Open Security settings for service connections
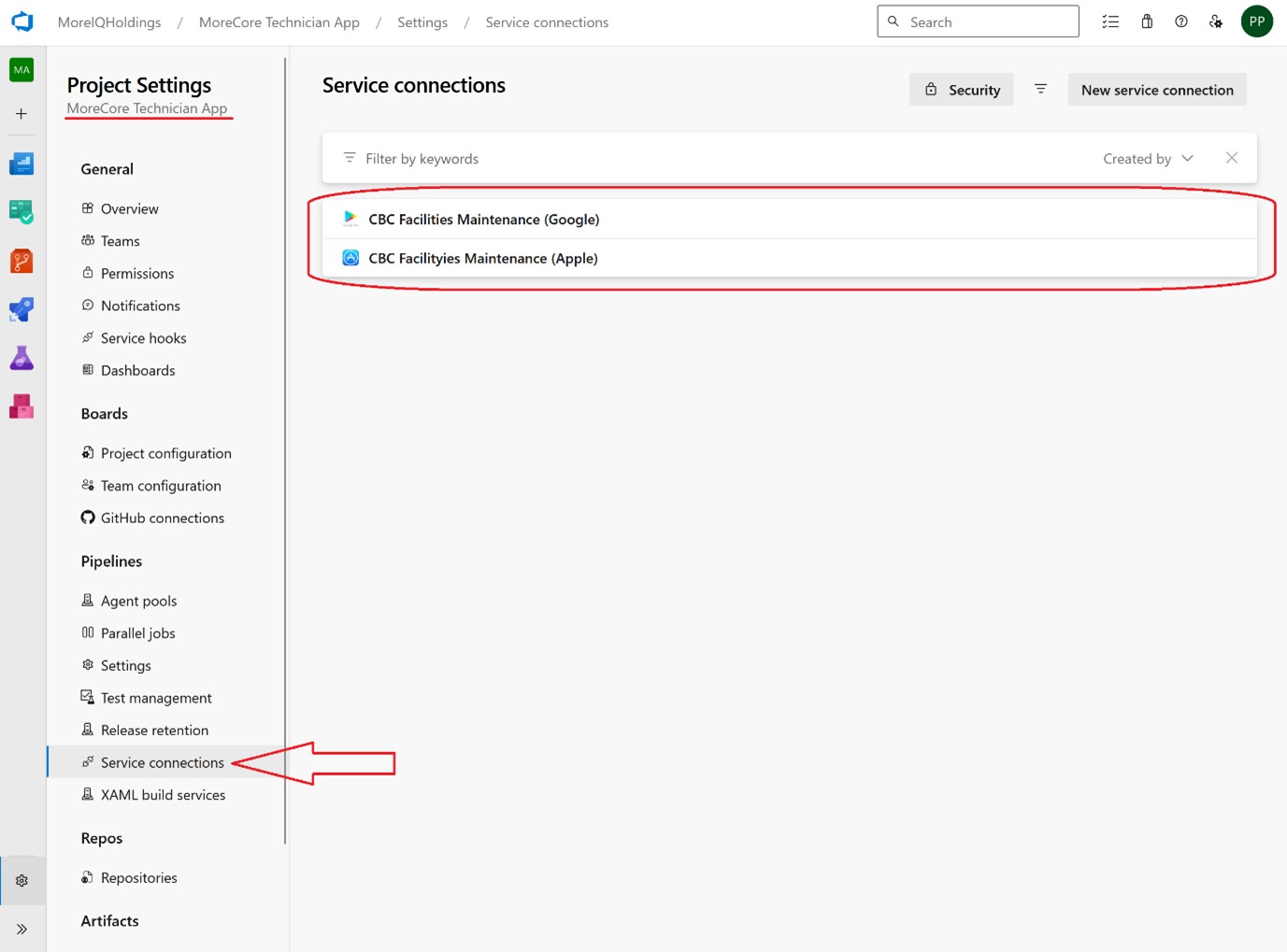Viewport: 1287px width, 952px height. tap(962, 89)
